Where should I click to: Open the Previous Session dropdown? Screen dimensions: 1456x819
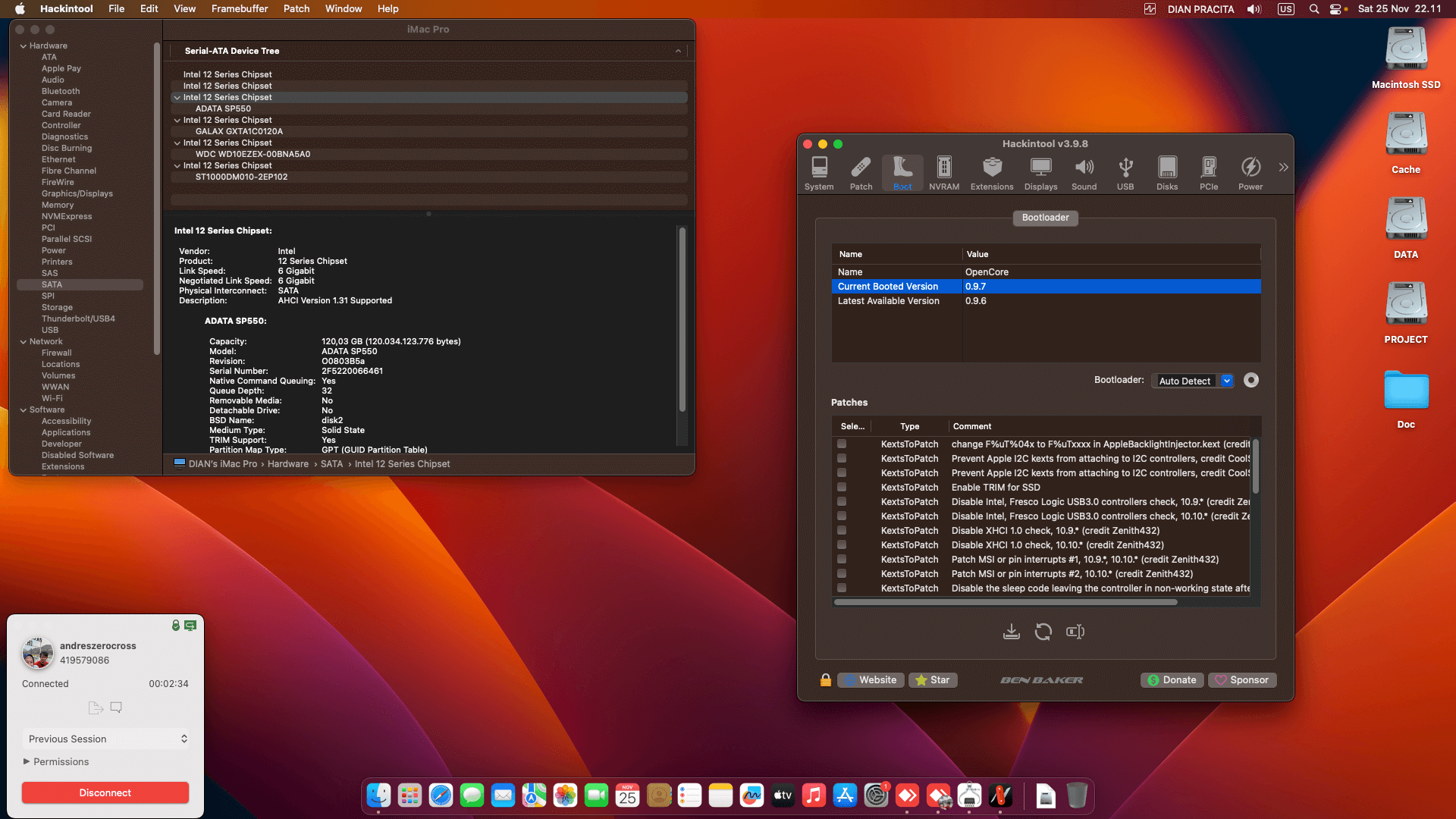[x=105, y=739]
